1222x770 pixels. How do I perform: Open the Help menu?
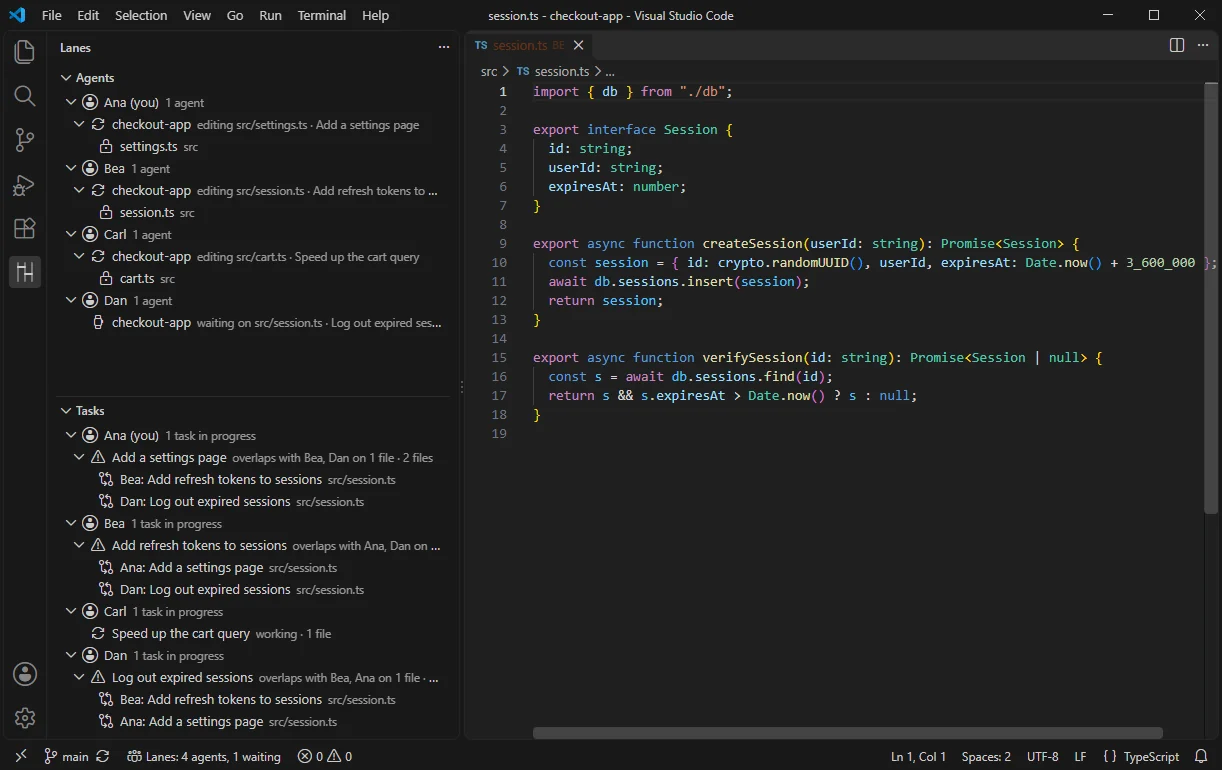pos(376,15)
